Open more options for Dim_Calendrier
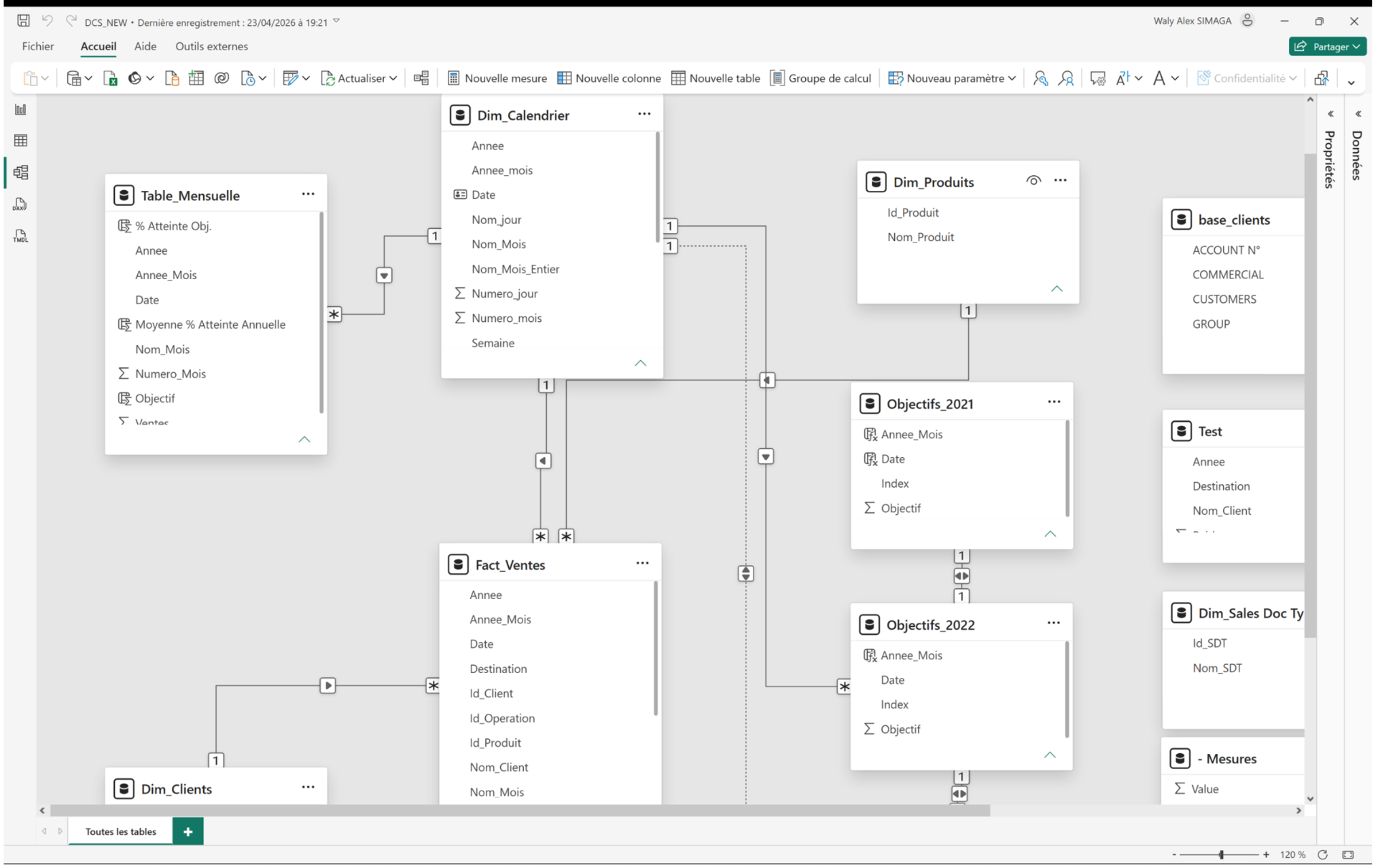Screen dimensions: 1378x868 click(x=645, y=113)
